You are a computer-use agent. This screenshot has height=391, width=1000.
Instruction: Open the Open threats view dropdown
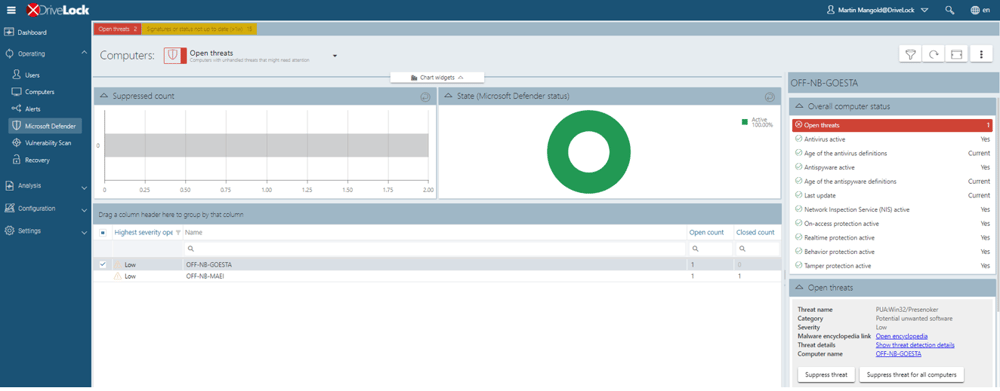click(x=334, y=56)
